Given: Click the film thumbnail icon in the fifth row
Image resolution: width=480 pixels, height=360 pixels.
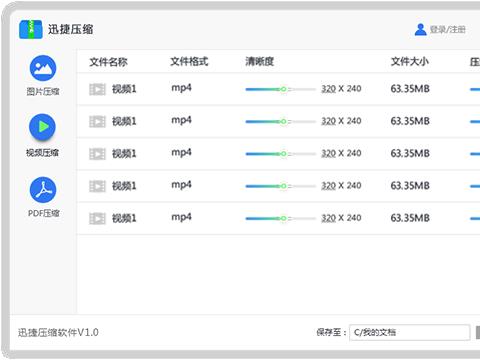Looking at the screenshot, I should 97,219.
